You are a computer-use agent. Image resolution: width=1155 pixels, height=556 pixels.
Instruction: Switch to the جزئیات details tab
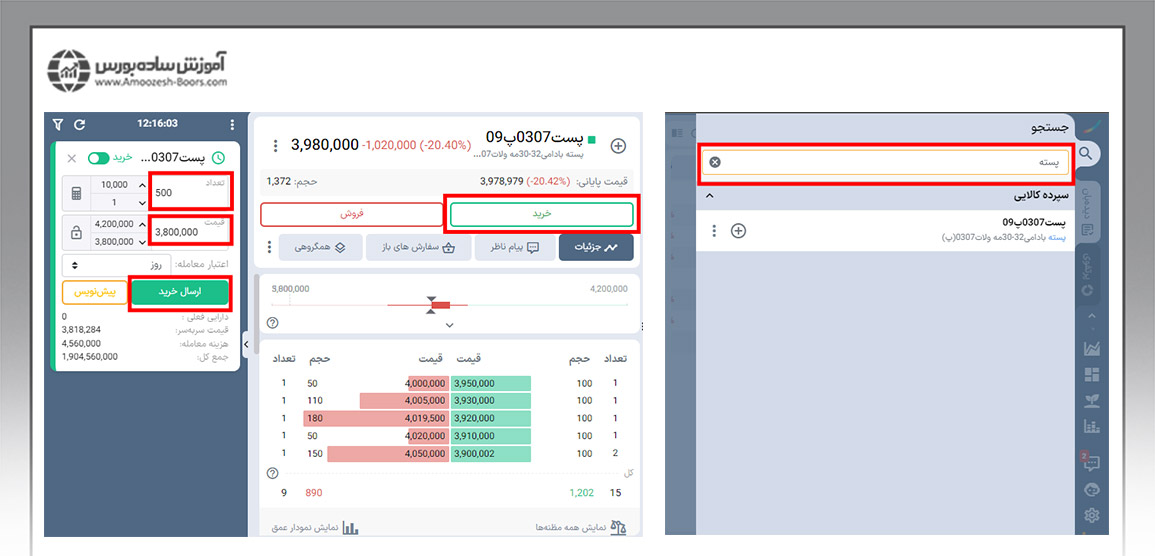[x=596, y=247]
